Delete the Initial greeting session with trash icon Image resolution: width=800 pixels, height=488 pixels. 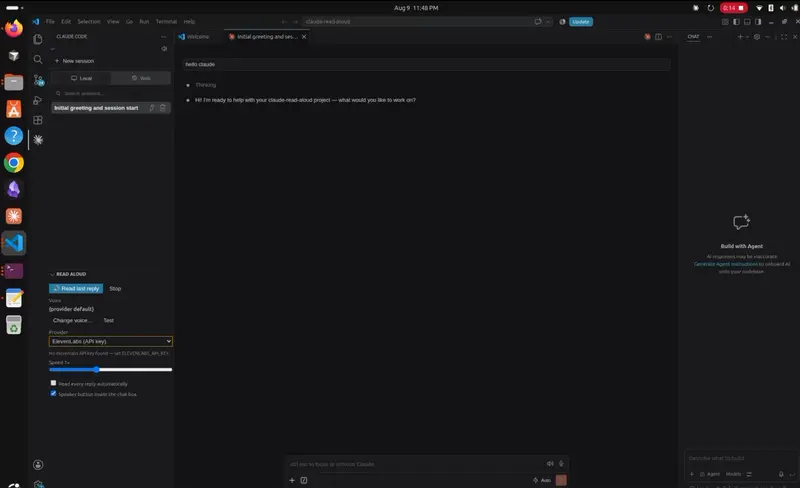(x=163, y=108)
